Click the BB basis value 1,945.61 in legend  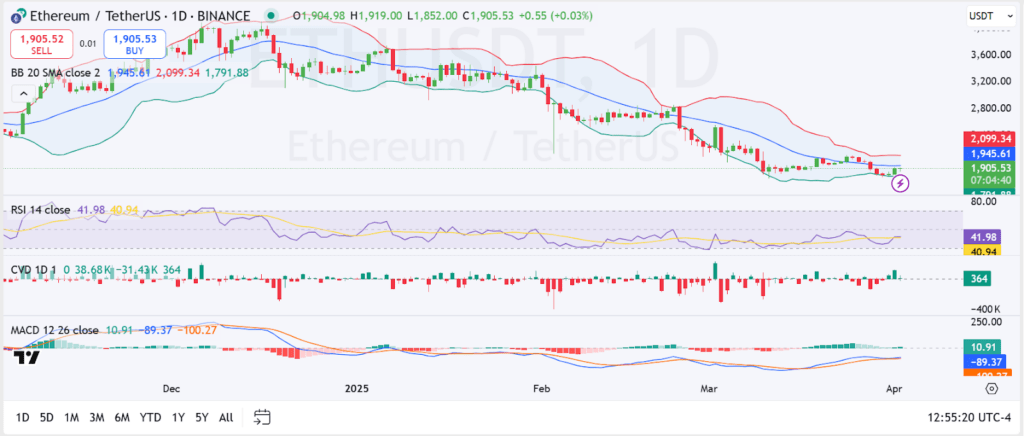129,73
